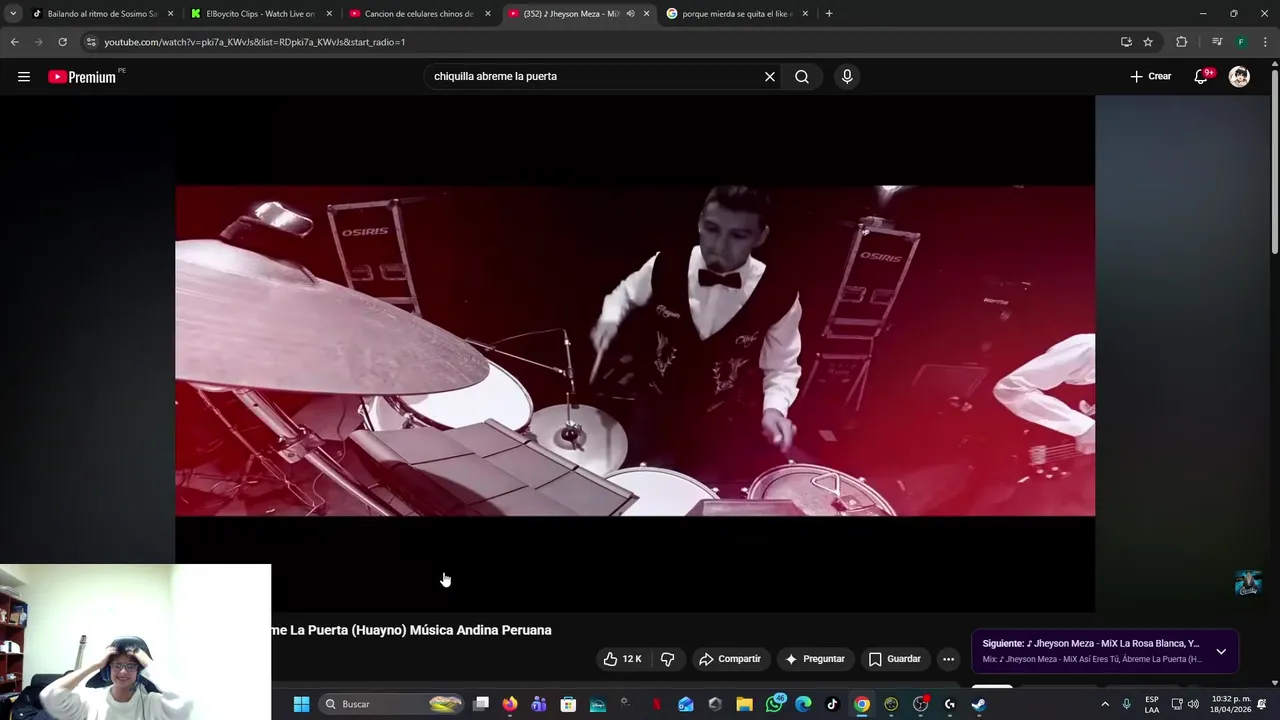Bookmark this page with the star

tap(1148, 42)
